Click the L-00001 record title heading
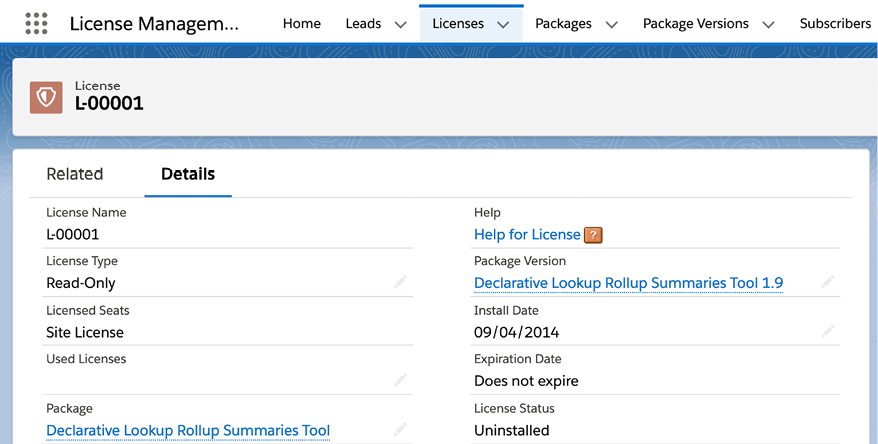 109,103
